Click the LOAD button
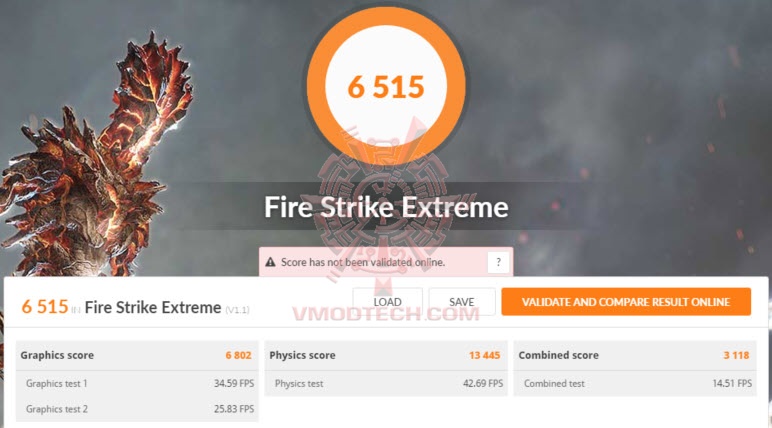 coord(387,302)
